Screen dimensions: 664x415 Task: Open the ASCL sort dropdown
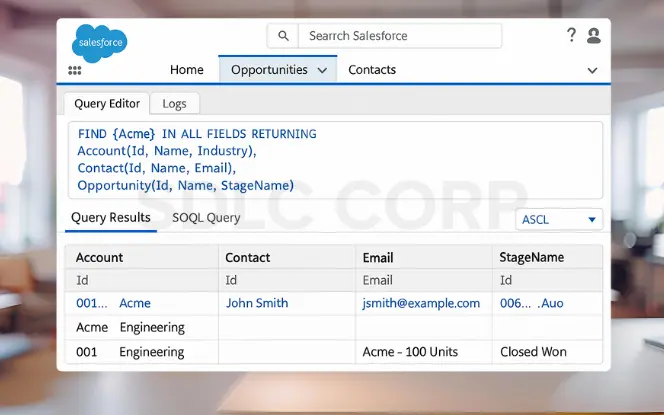(x=559, y=219)
